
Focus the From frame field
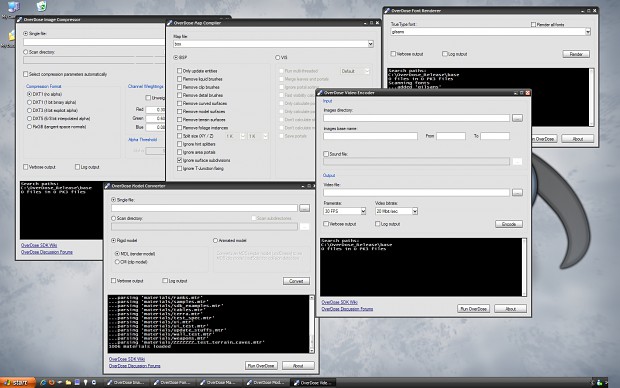pos(451,136)
